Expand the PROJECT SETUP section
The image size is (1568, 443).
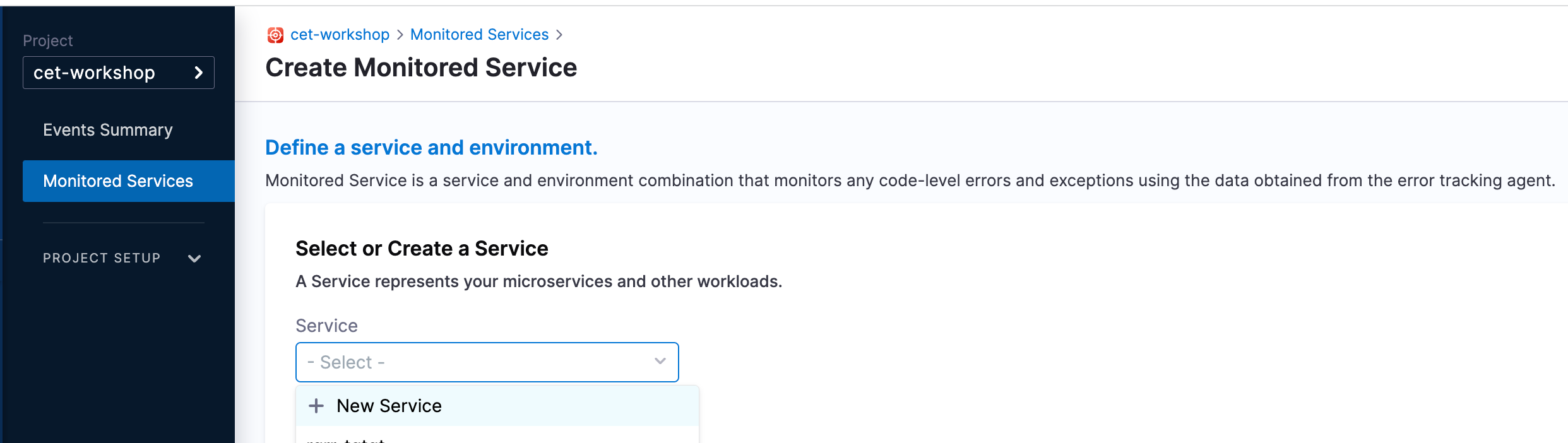[x=102, y=258]
